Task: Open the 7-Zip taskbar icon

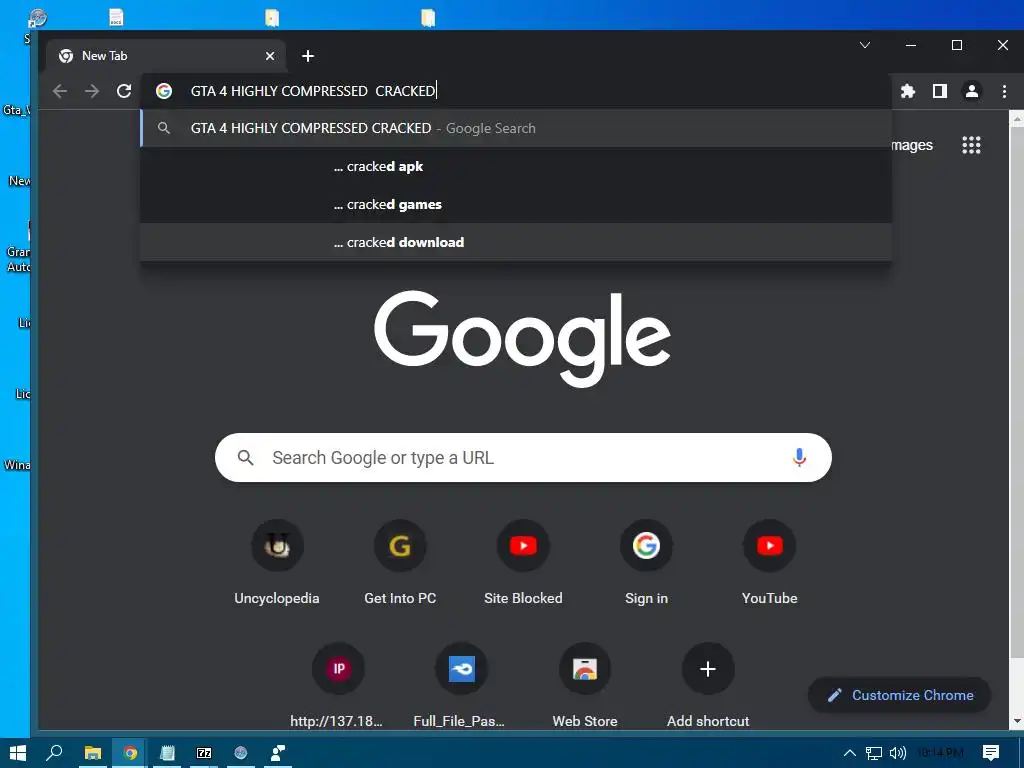Action: point(204,753)
